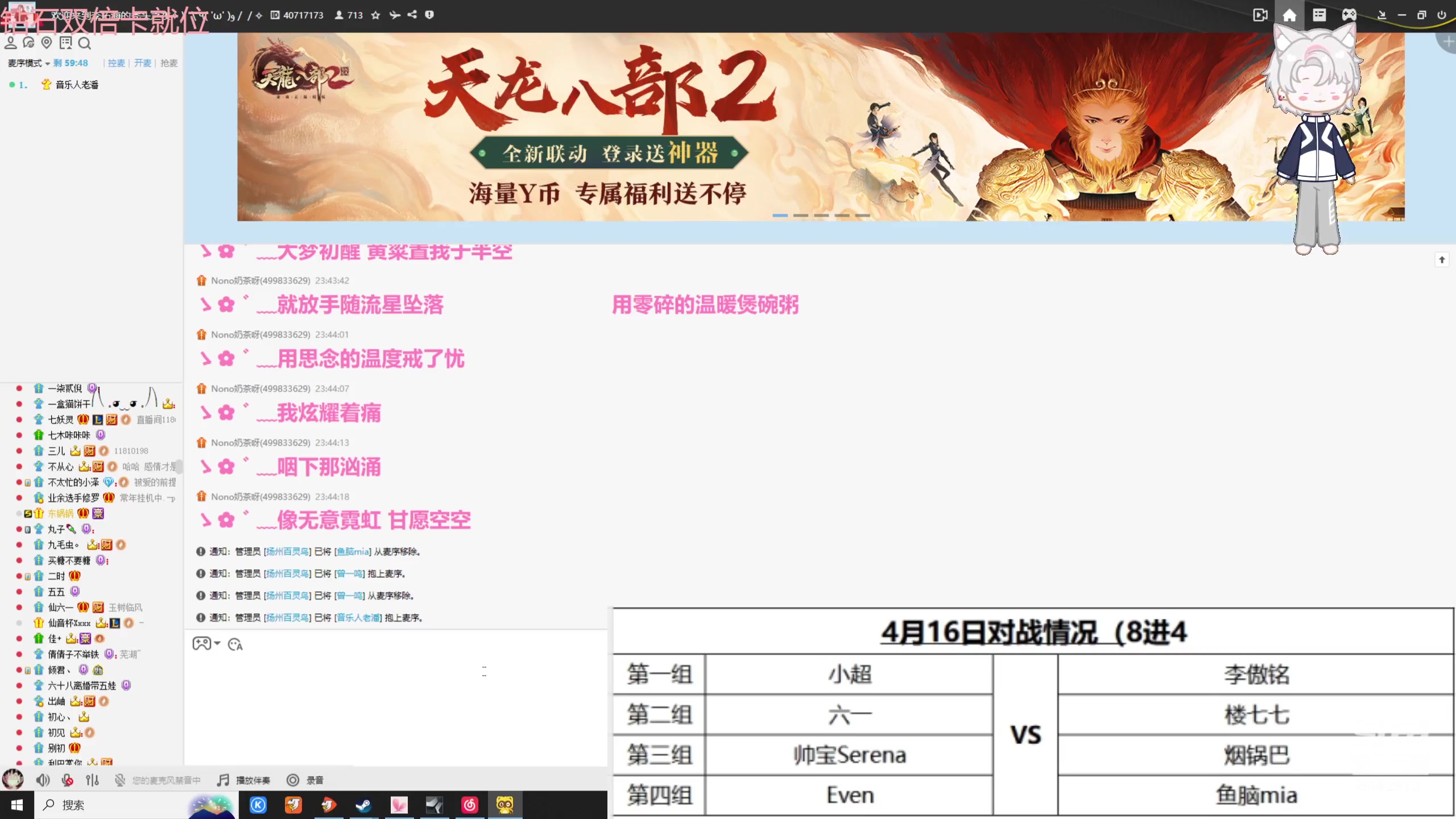Select user 六十八离婚带五娃 in list
Screen dimensions: 1456x819
[82, 685]
